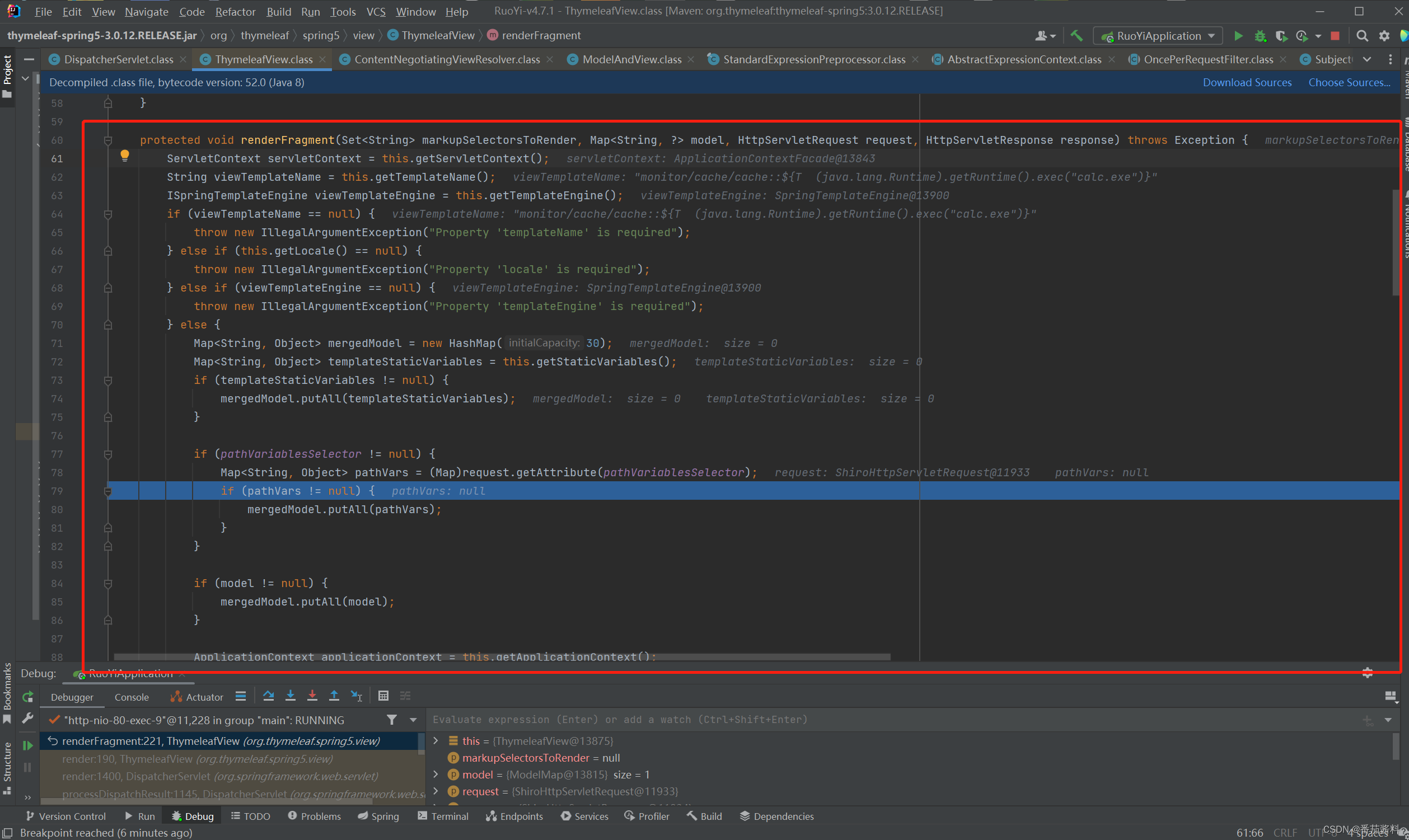Close the ThymeleafView.class tab

322,59
